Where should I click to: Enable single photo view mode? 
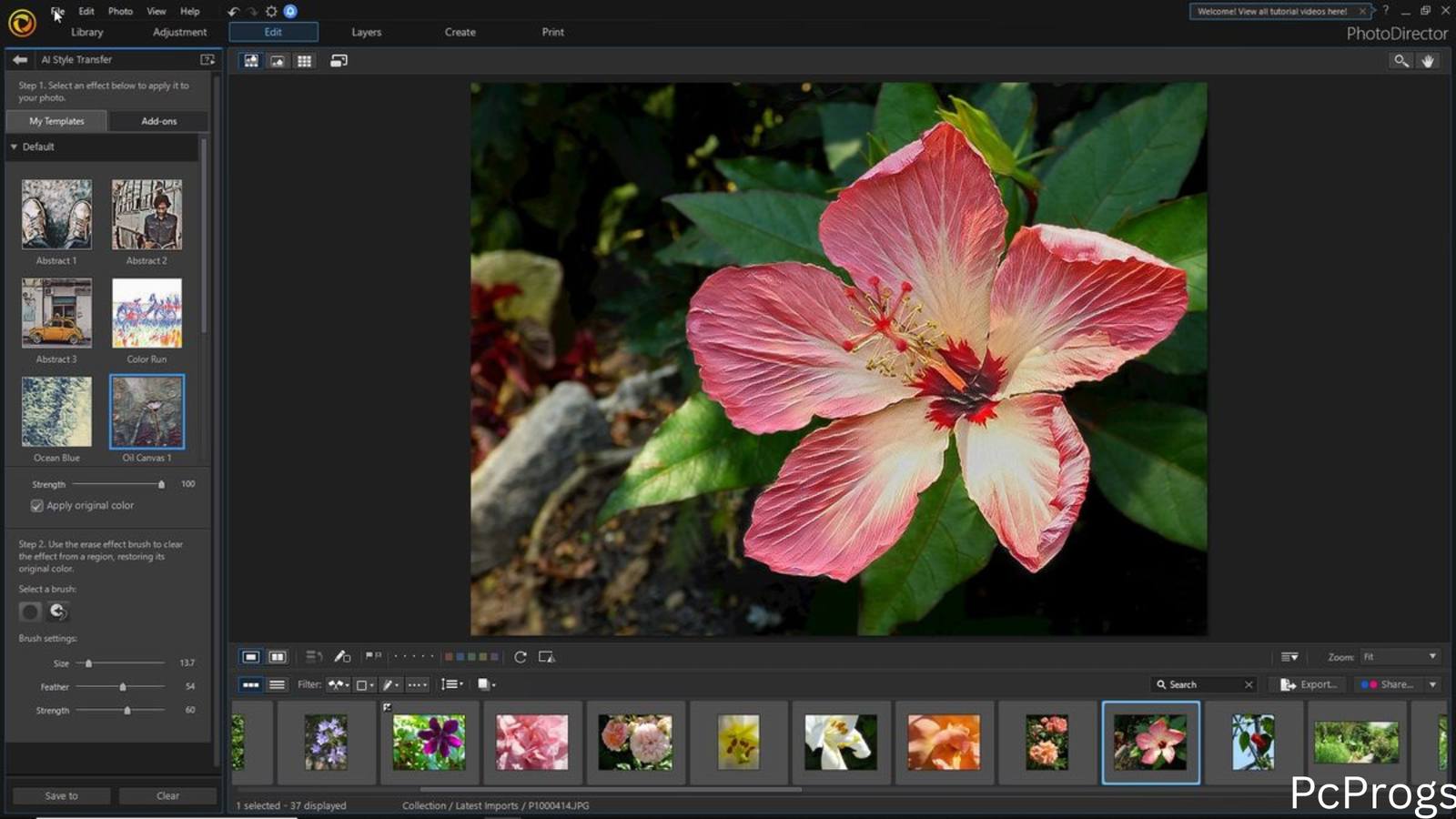[250, 657]
